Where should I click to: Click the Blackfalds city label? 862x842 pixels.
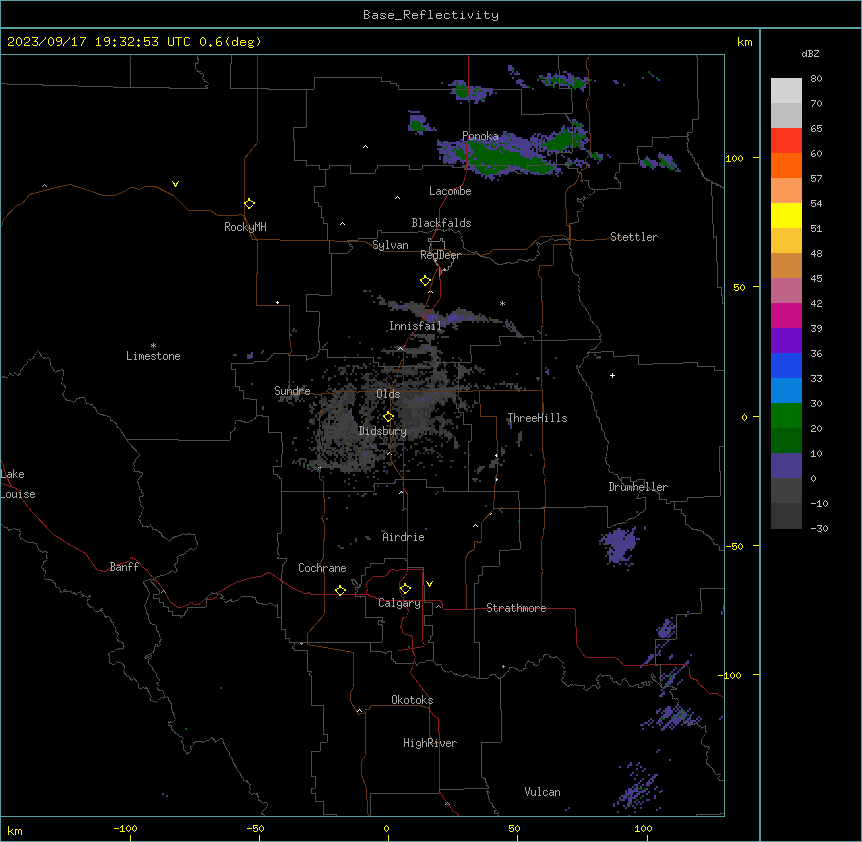(x=441, y=223)
